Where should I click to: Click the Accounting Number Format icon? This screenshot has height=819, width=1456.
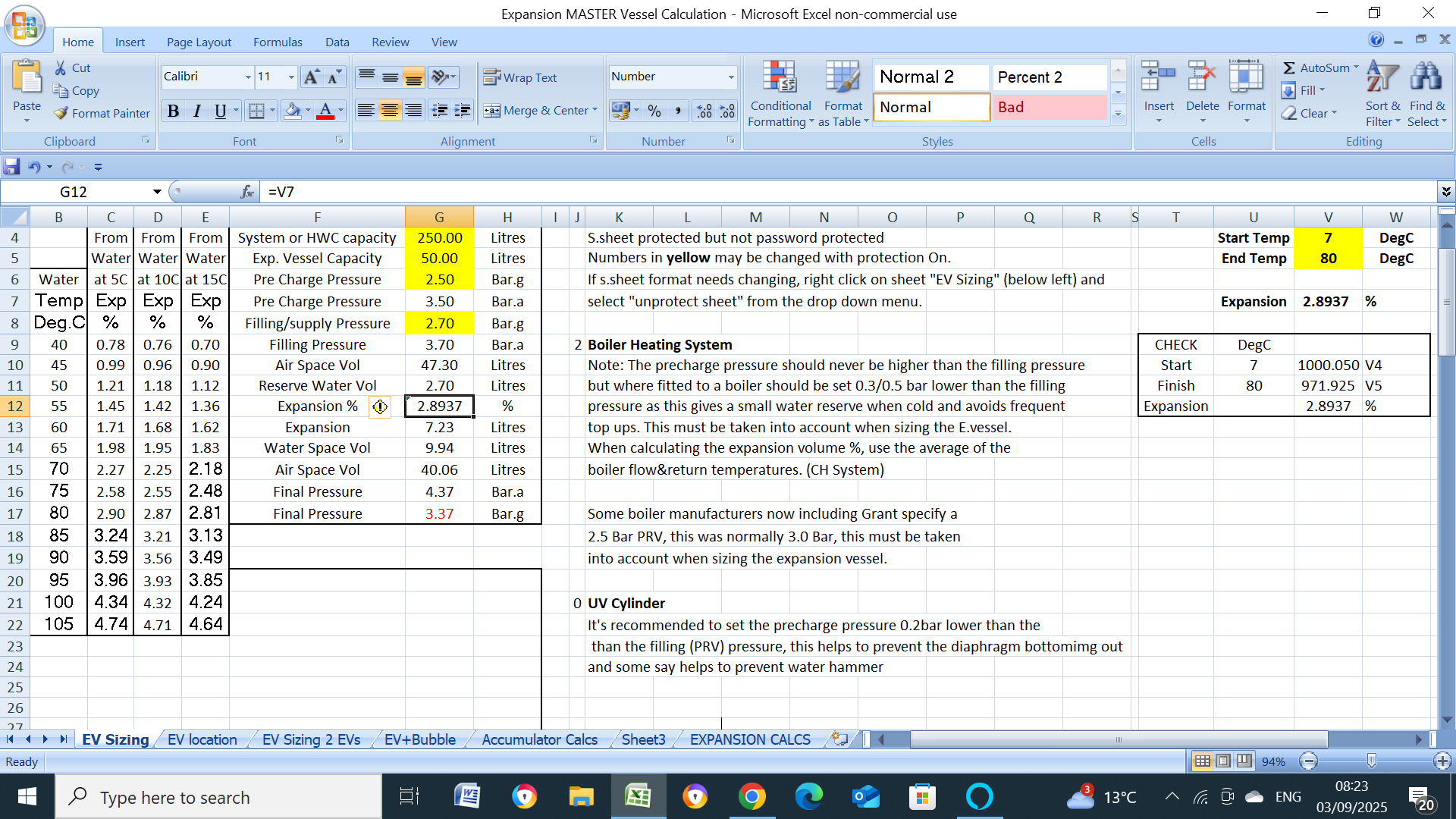pos(620,111)
